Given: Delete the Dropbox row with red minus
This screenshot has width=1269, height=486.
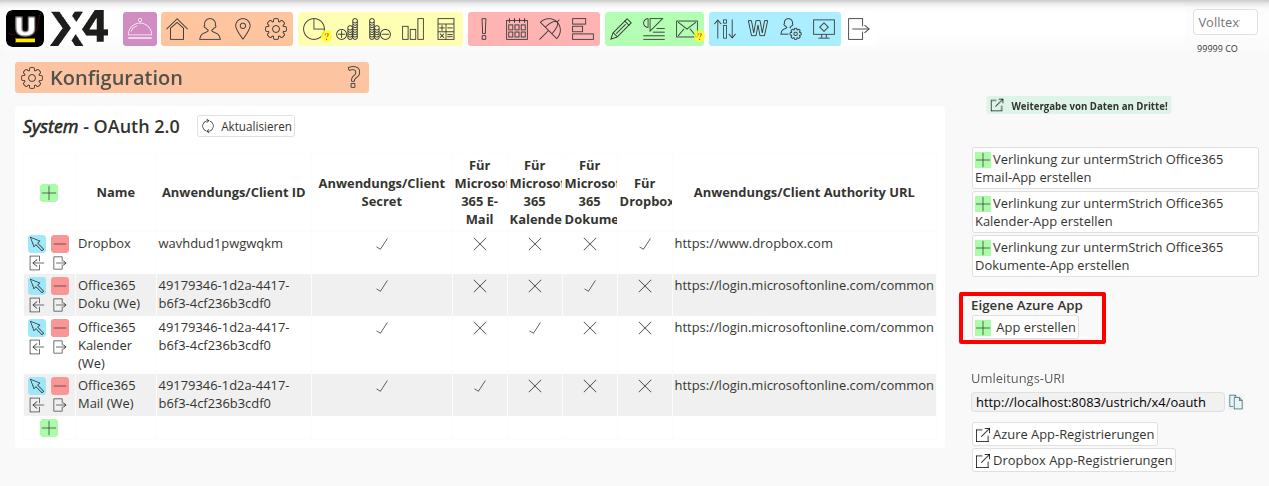Looking at the screenshot, I should (60, 244).
